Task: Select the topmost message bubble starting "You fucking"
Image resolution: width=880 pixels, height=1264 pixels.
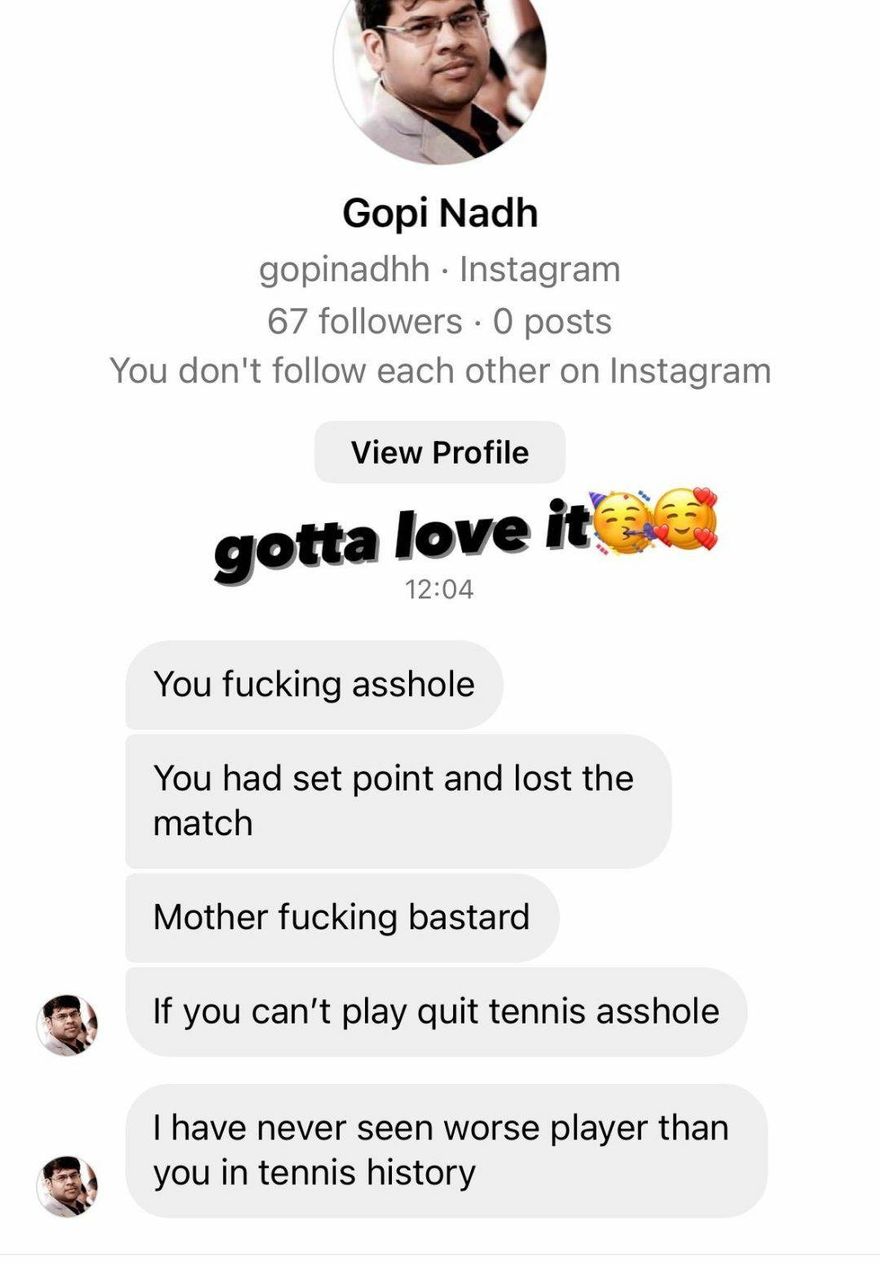Action: [x=314, y=685]
